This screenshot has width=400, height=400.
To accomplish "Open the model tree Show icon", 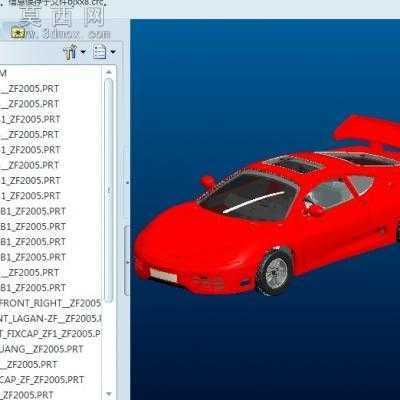I will pos(99,52).
